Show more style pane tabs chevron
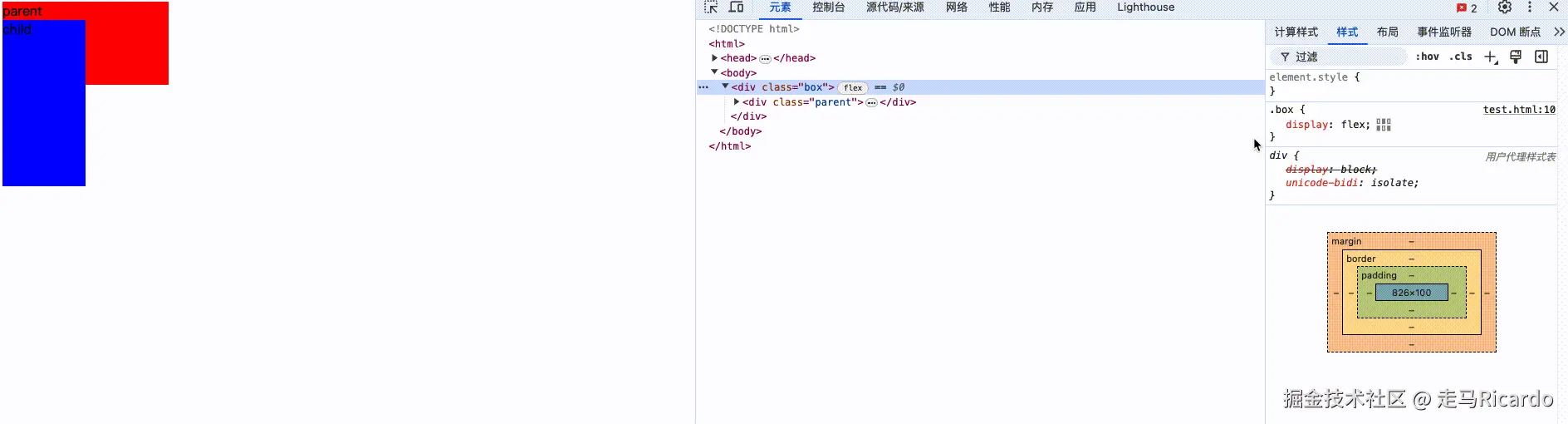 pyautogui.click(x=1559, y=32)
